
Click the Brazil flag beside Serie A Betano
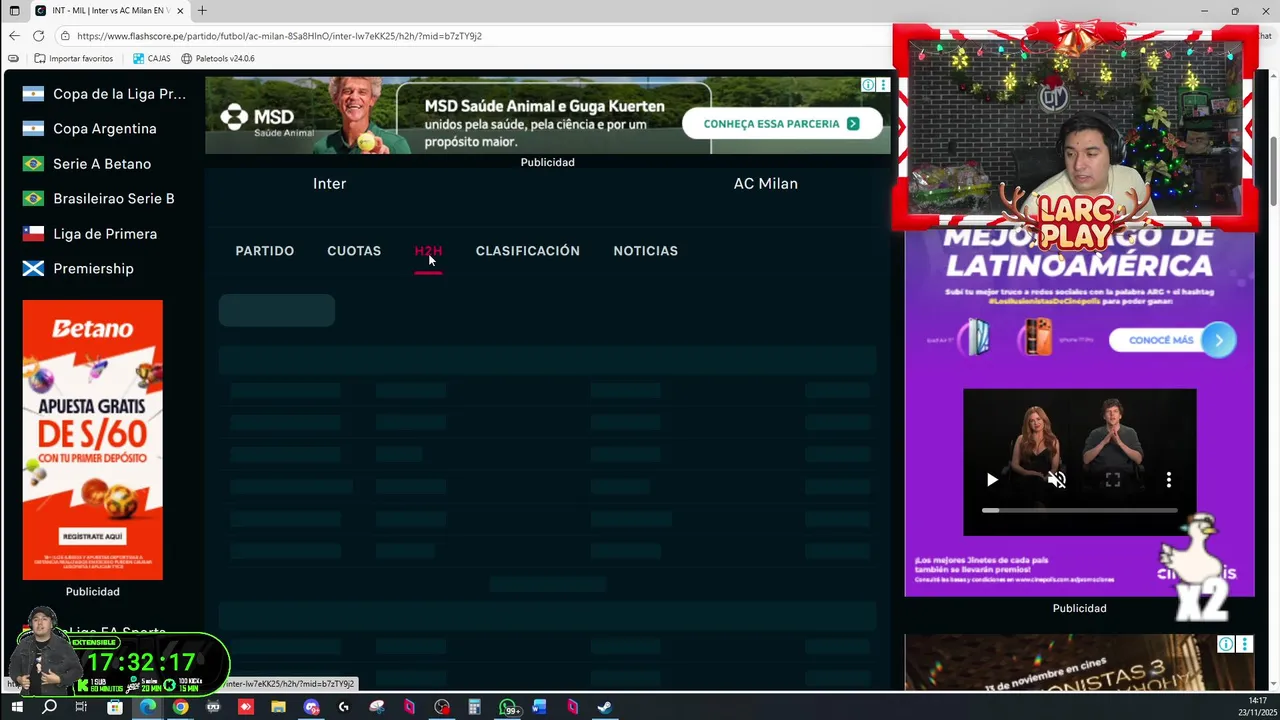click(x=33, y=164)
